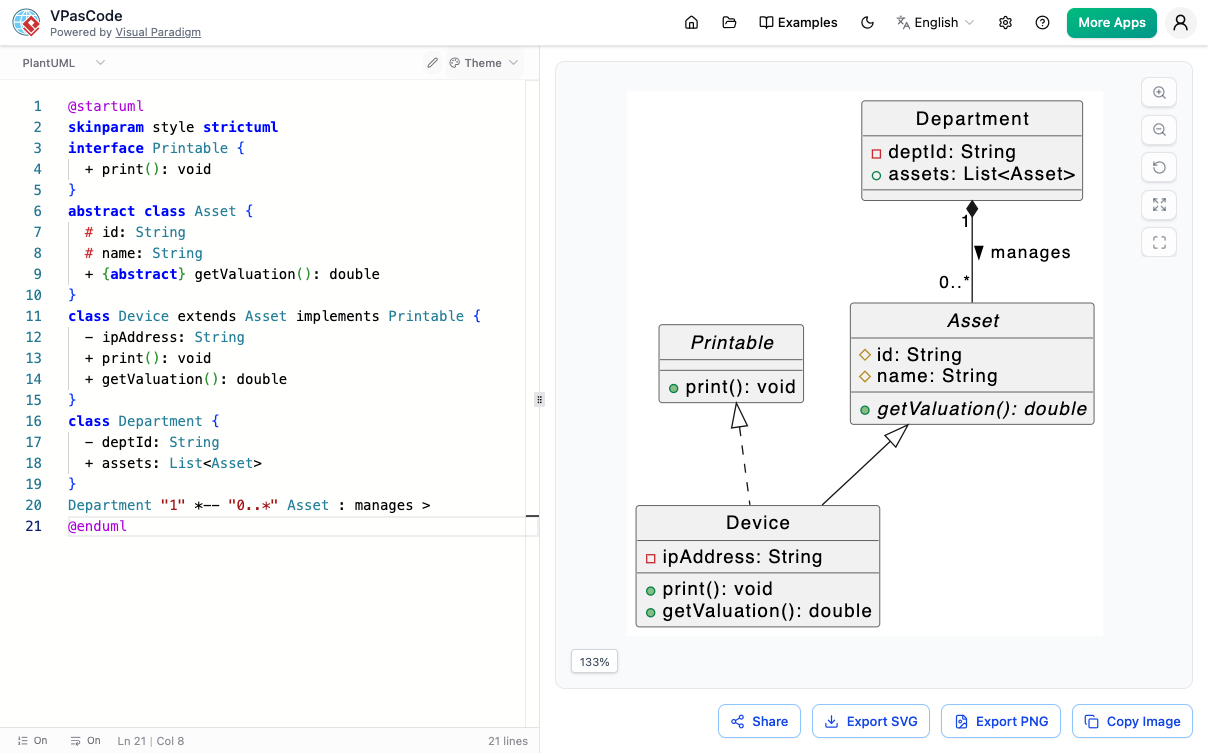Click the abstract class Asset code line
This screenshot has height=753, width=1208.
[161, 211]
